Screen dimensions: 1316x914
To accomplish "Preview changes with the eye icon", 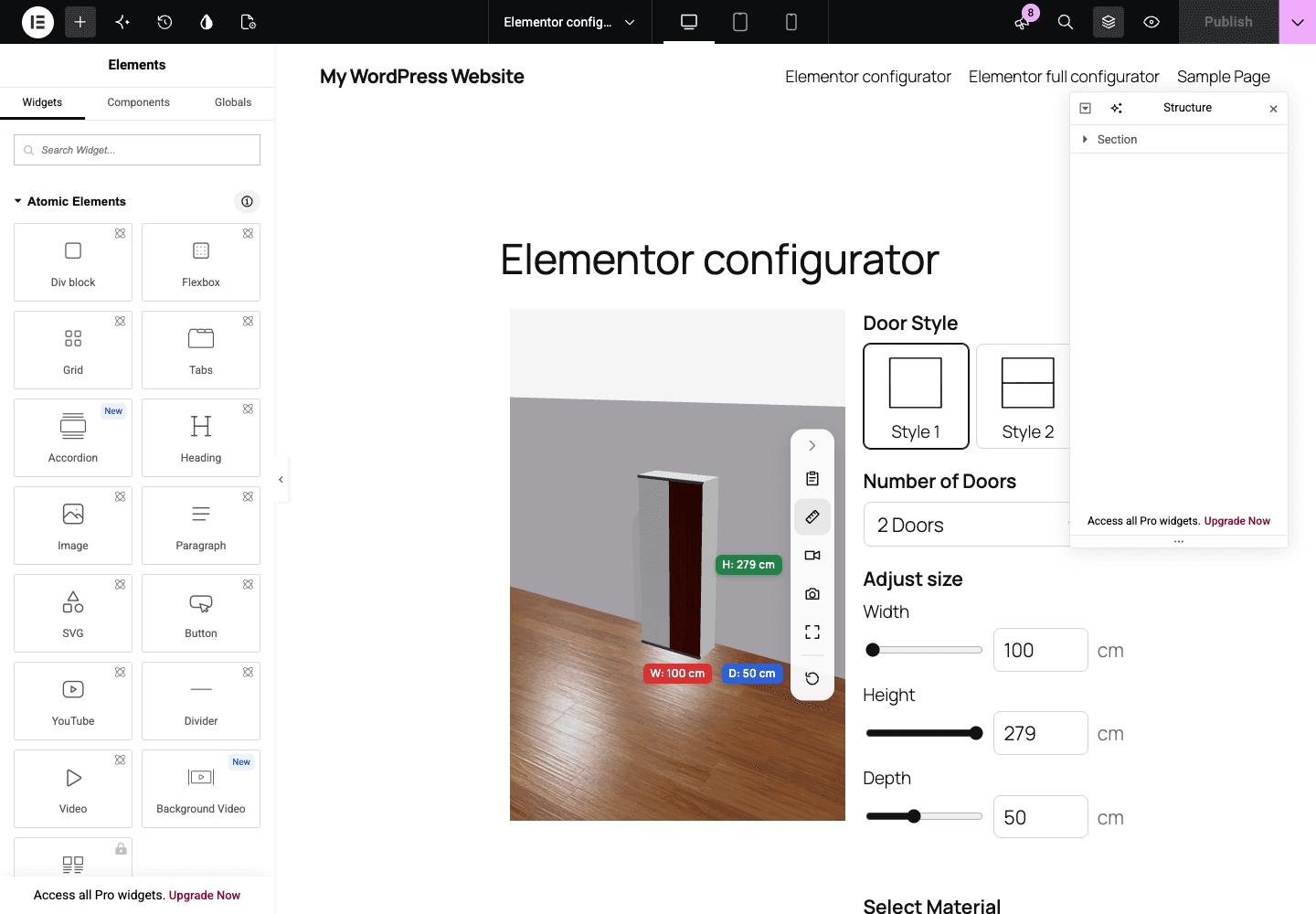I will tap(1151, 22).
